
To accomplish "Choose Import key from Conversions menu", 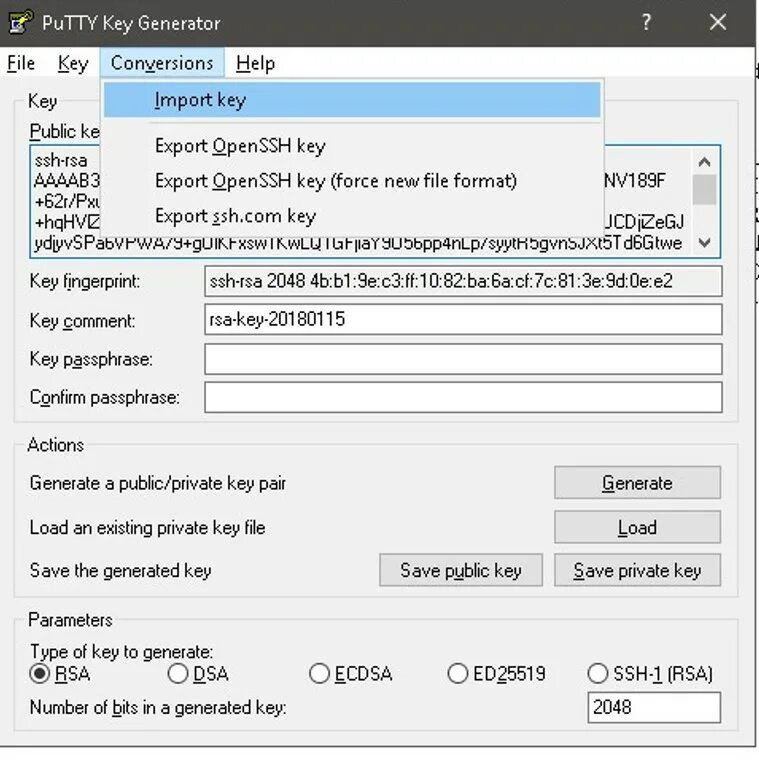I will pos(352,100).
